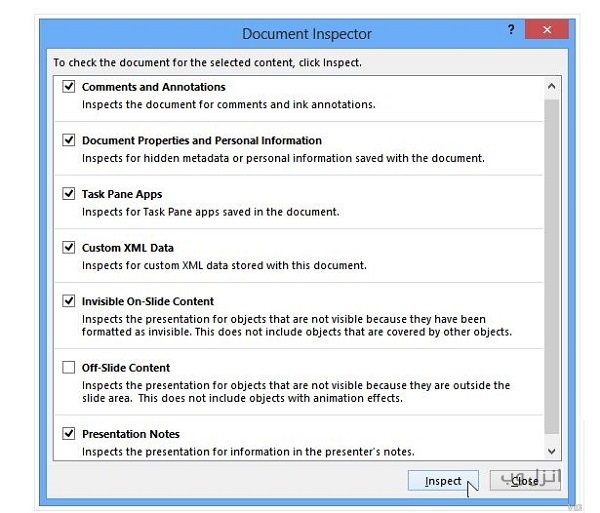Uncheck the Comments and Annotations checkbox
Screen dimensions: 600x513
(69, 87)
